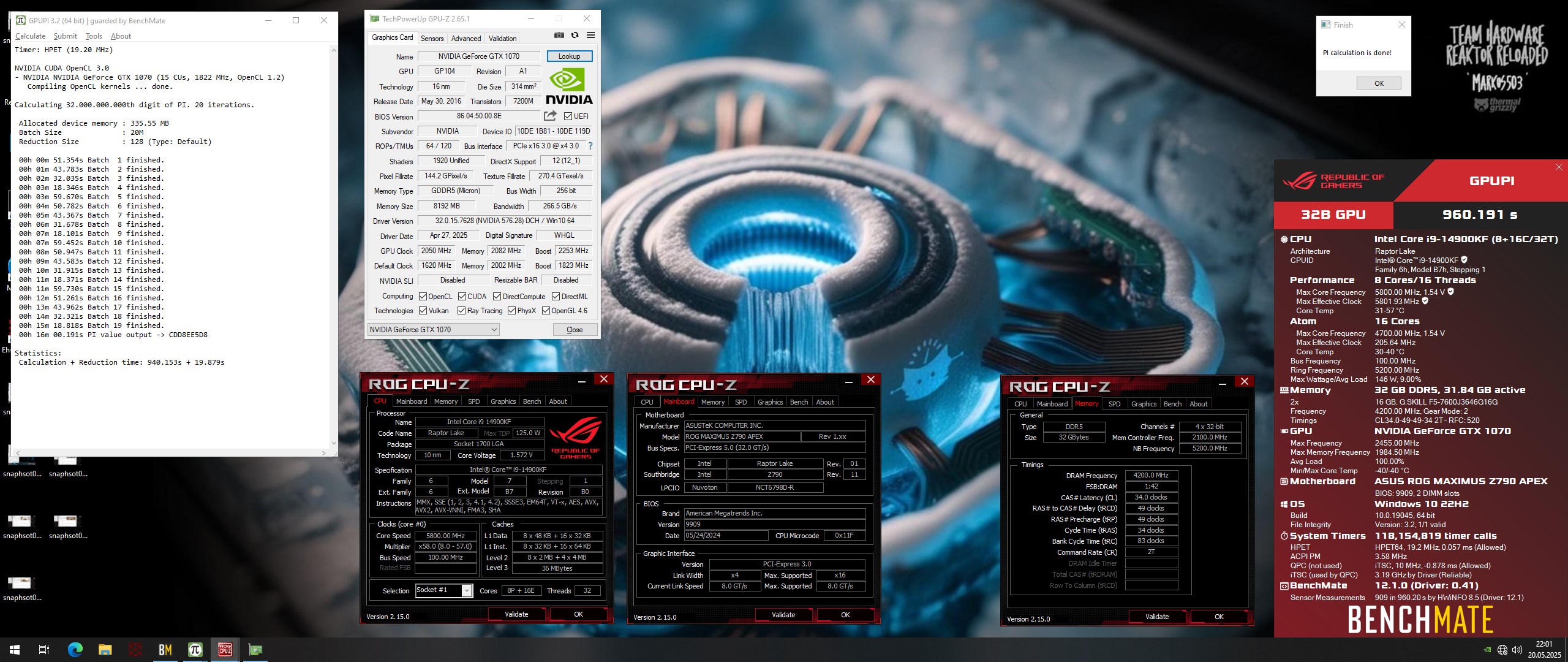Click the NVIDIA system tray icon
This screenshot has height=662, width=1568.
pyautogui.click(x=1488, y=650)
